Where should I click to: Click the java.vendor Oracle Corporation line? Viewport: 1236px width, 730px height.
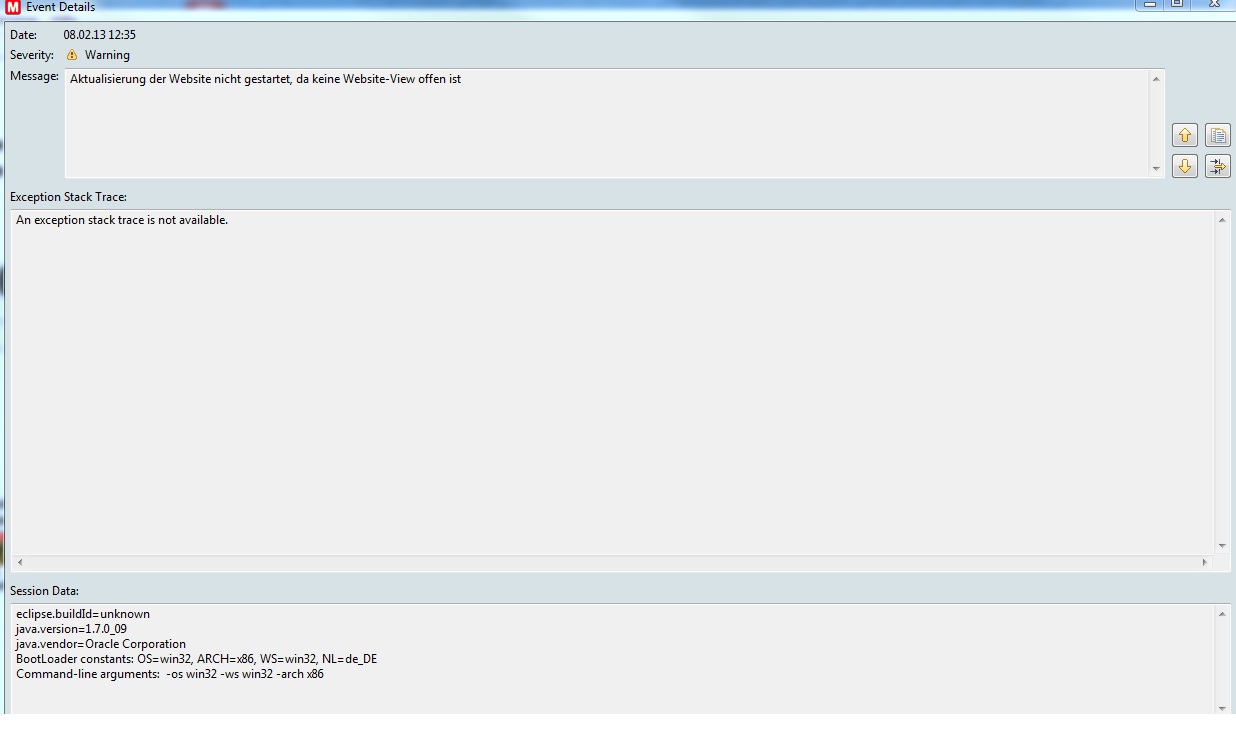pyautogui.click(x=101, y=644)
